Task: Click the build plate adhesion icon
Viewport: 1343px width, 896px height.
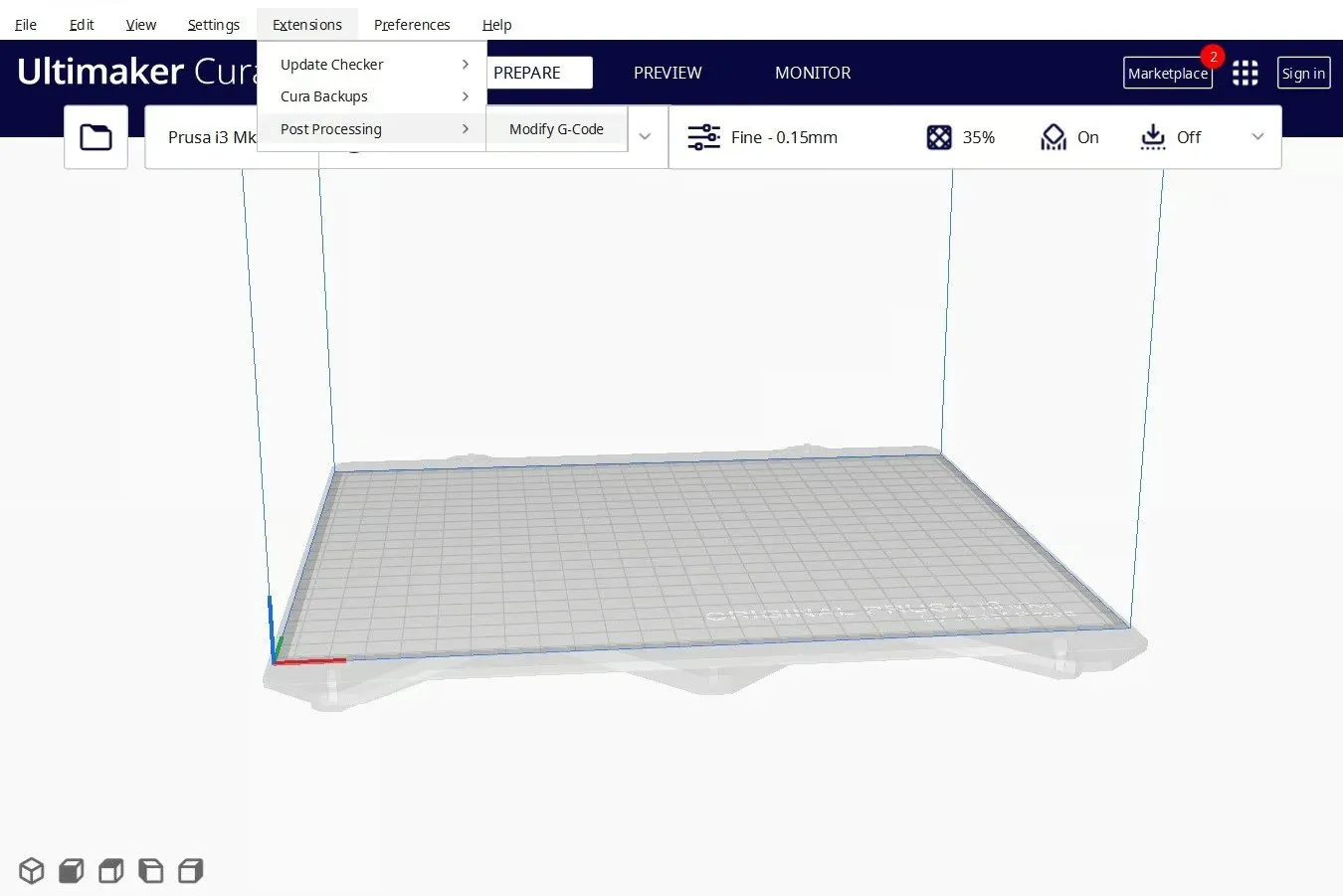Action: [1153, 137]
